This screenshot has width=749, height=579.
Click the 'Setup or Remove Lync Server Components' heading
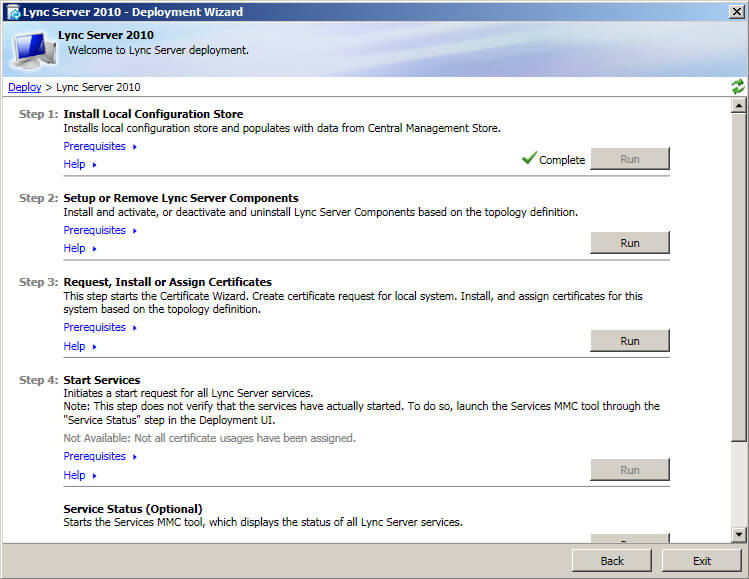pos(181,198)
